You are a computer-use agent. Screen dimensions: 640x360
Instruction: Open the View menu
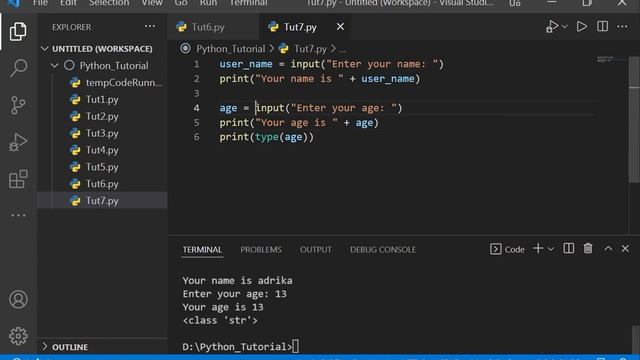pyautogui.click(x=152, y=3)
